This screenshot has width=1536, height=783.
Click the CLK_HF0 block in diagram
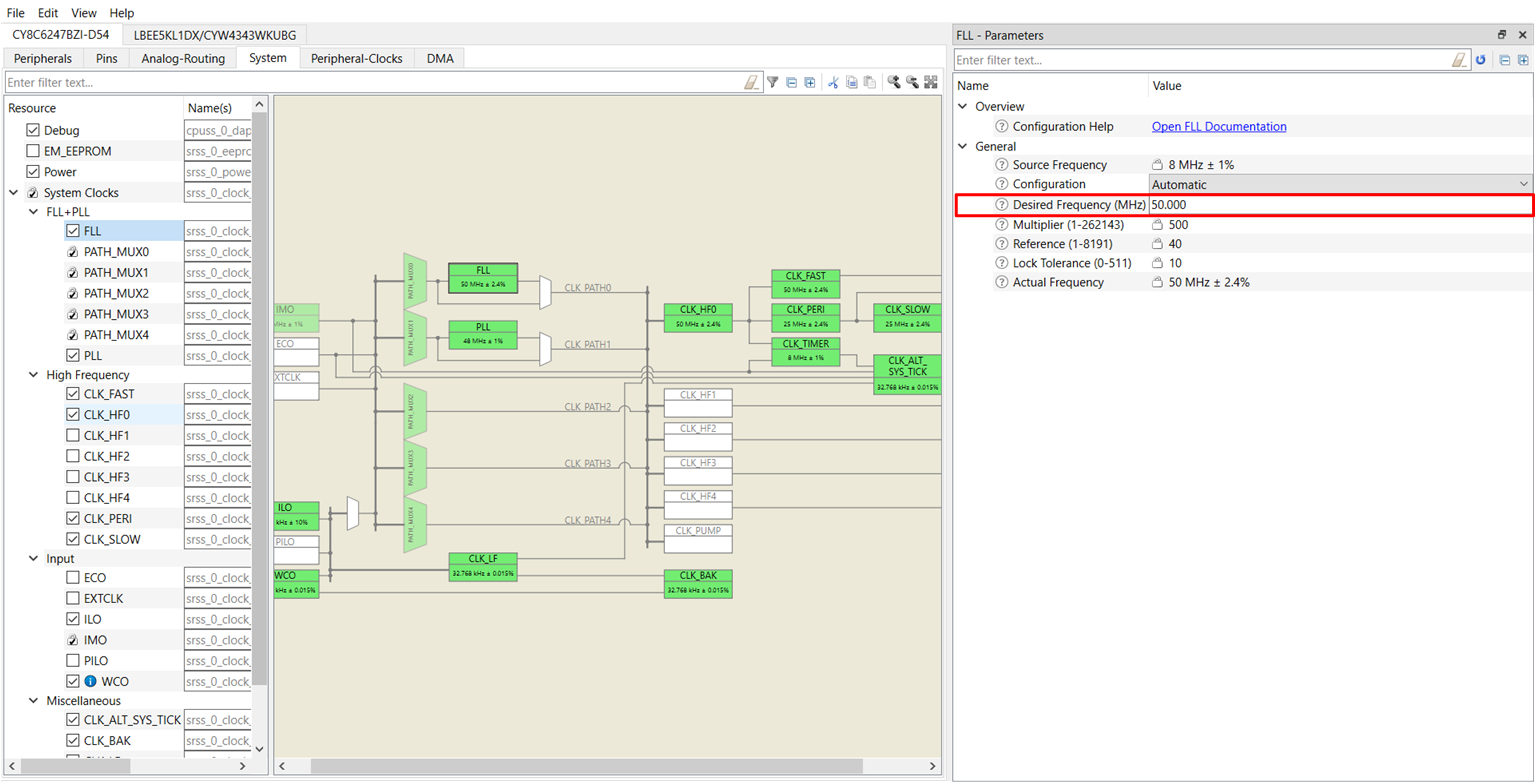pos(698,317)
